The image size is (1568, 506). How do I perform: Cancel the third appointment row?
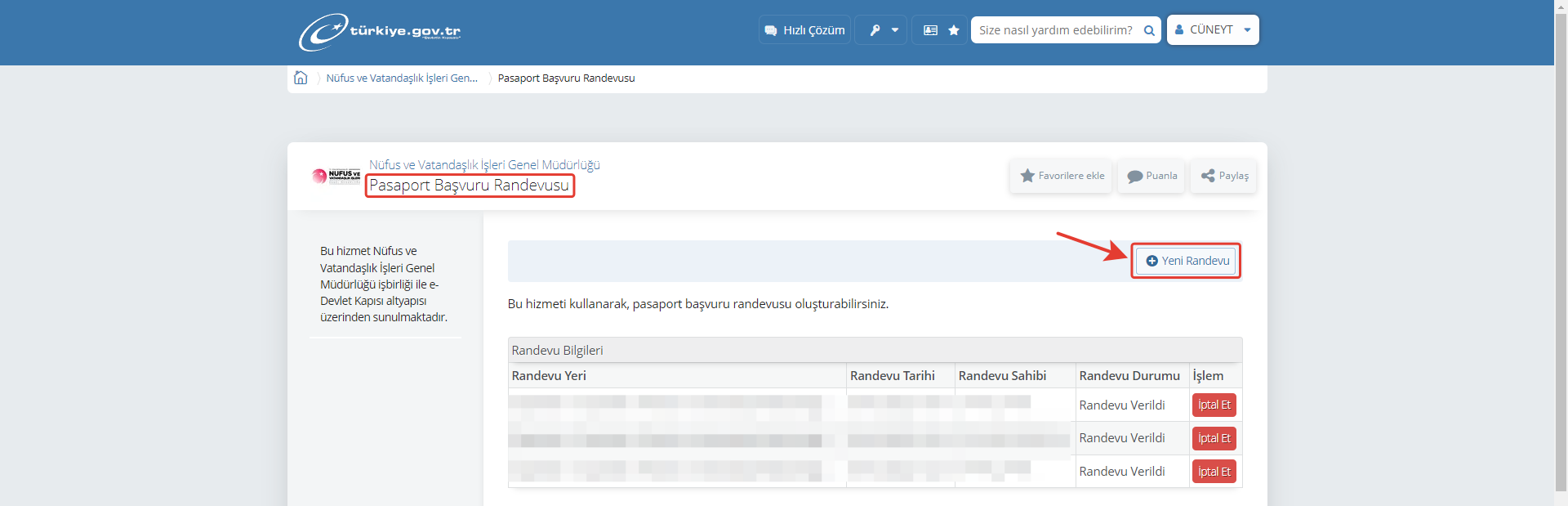[1214, 472]
